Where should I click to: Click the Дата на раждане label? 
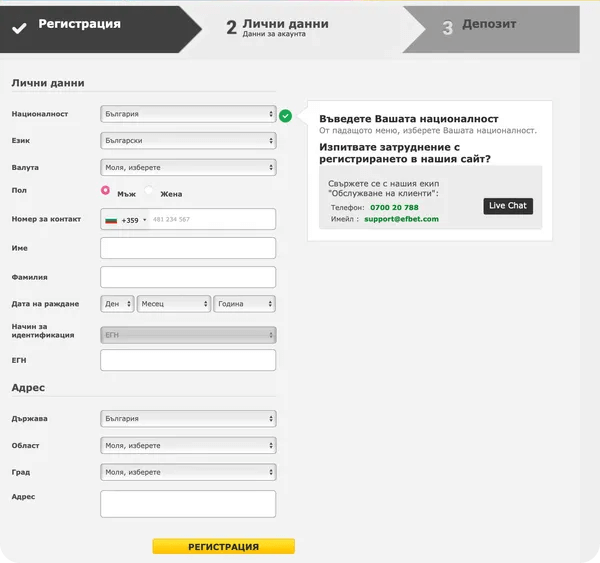coord(45,304)
